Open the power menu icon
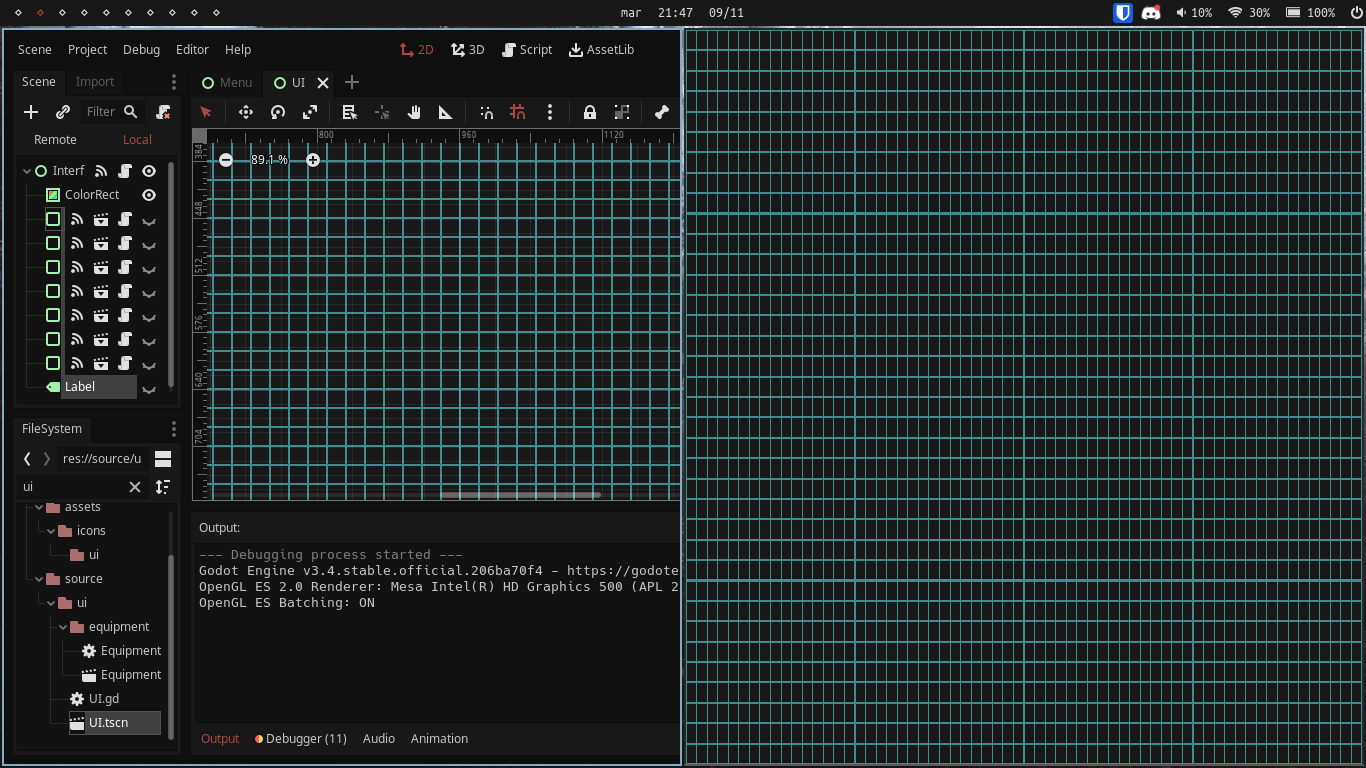Viewport: 1366px width, 768px height. (x=1356, y=13)
